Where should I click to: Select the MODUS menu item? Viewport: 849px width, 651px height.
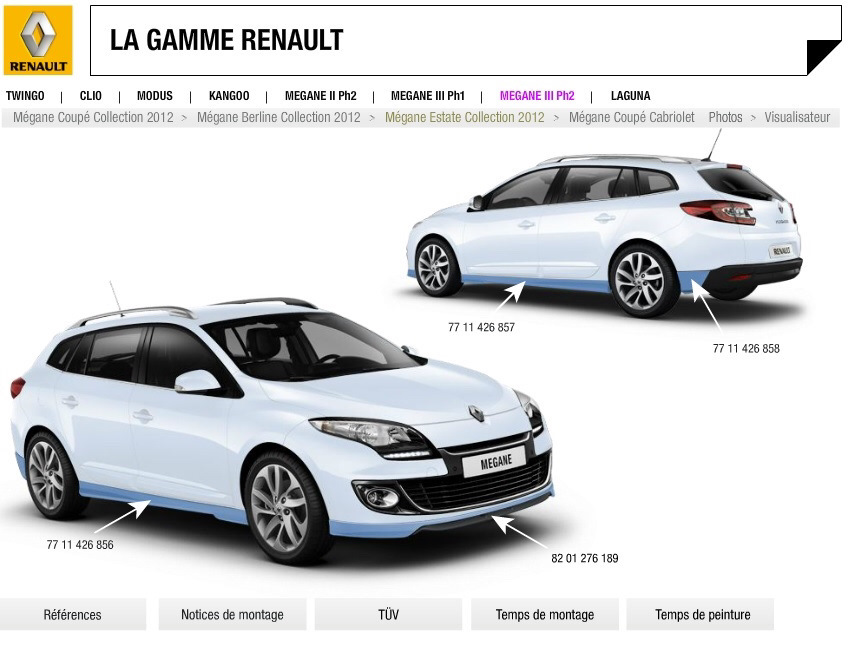155,96
